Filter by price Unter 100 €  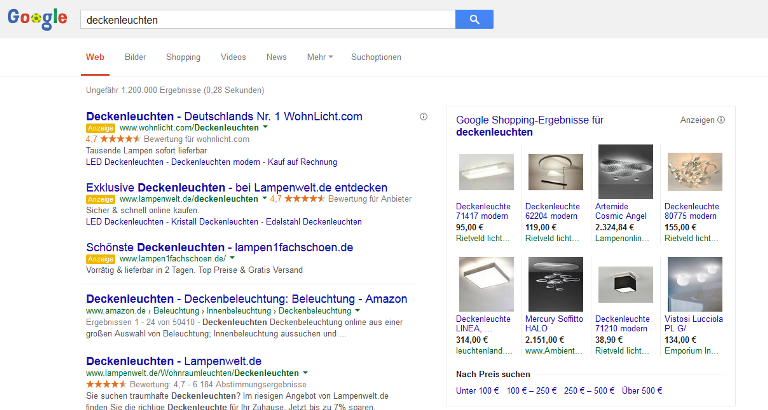point(478,391)
